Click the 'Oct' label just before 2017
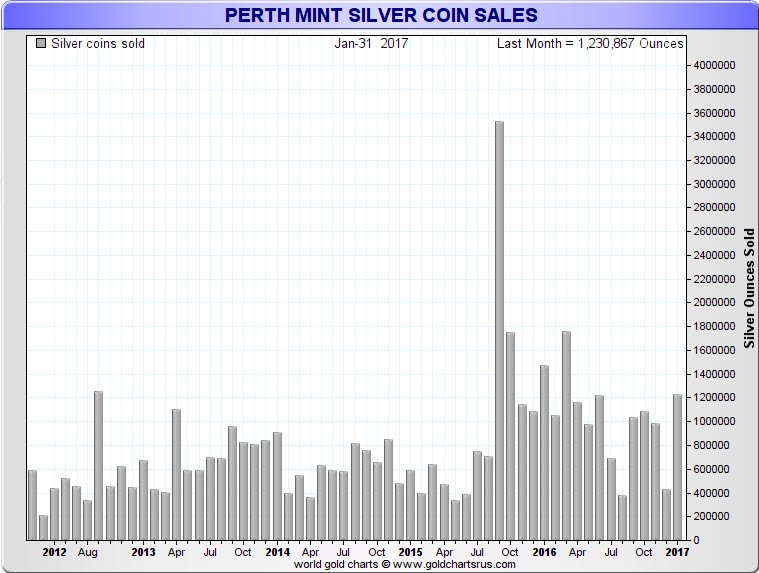This screenshot has width=759, height=573. tap(644, 552)
